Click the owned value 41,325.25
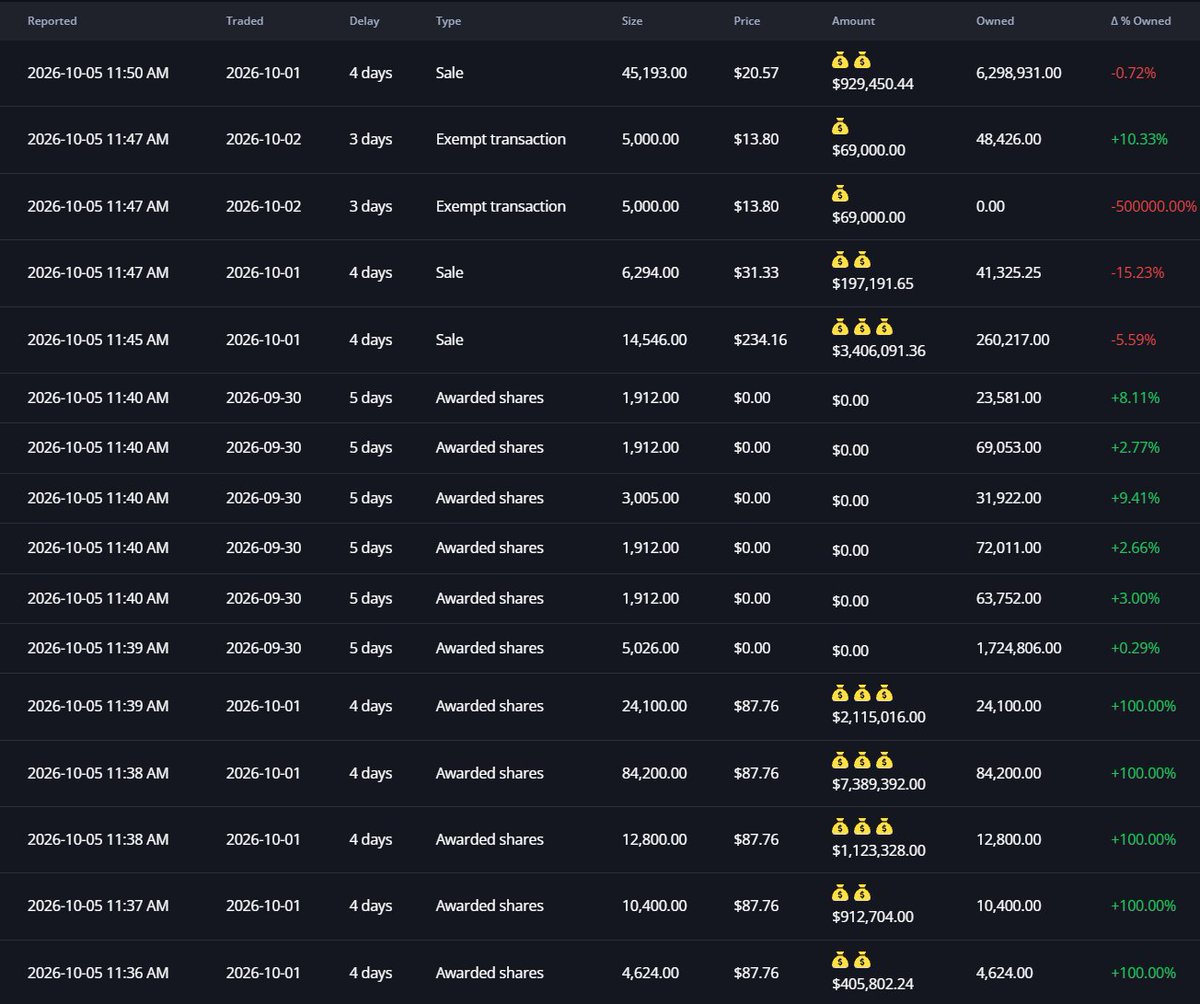 pyautogui.click(x=1009, y=273)
